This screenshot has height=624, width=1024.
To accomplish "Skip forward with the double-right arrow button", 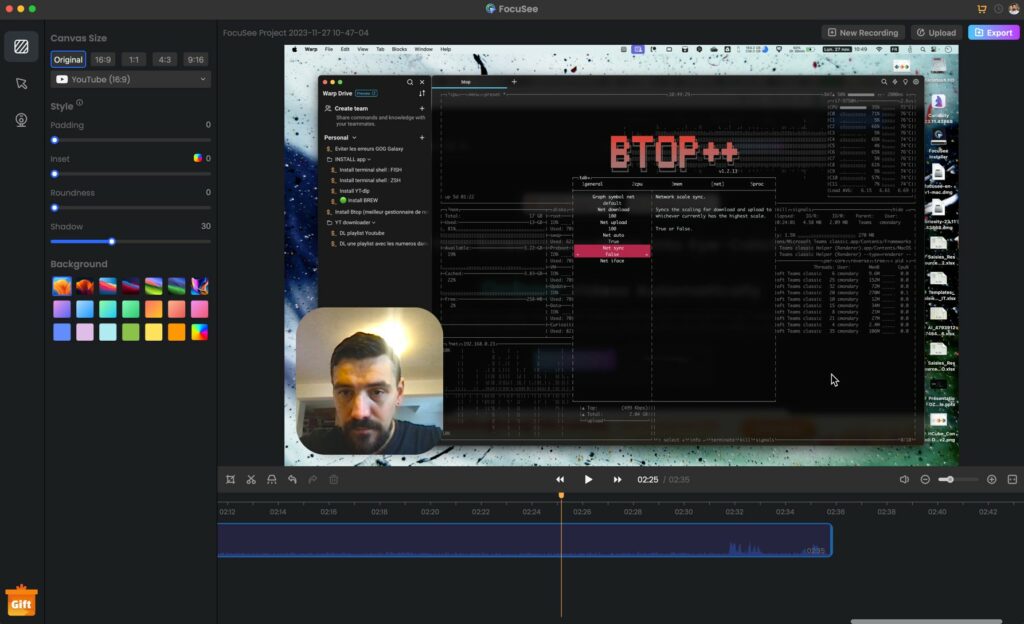I will [617, 480].
